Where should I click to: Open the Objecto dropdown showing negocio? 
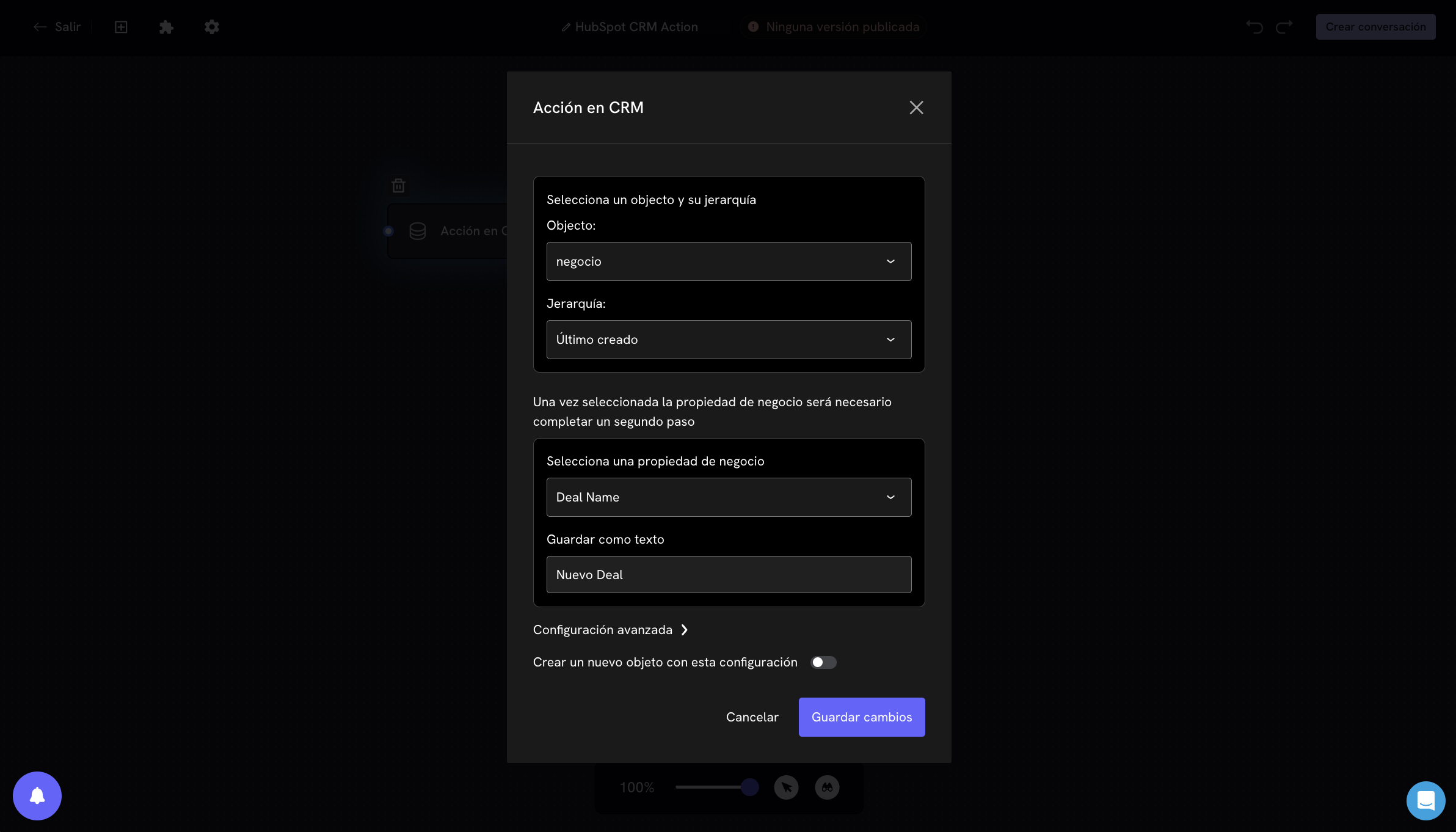point(729,261)
